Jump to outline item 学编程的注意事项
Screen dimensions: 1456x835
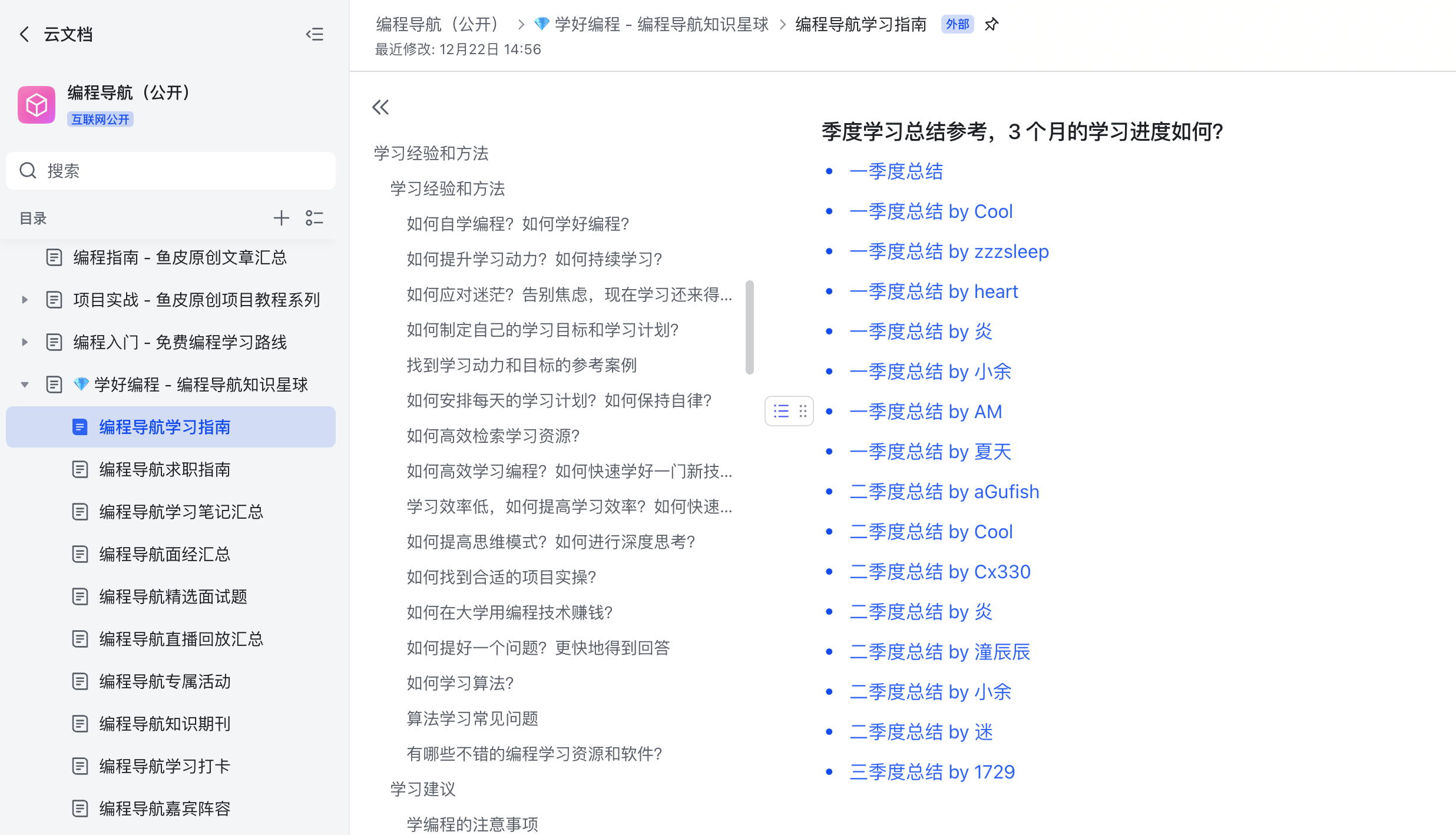pyautogui.click(x=472, y=824)
